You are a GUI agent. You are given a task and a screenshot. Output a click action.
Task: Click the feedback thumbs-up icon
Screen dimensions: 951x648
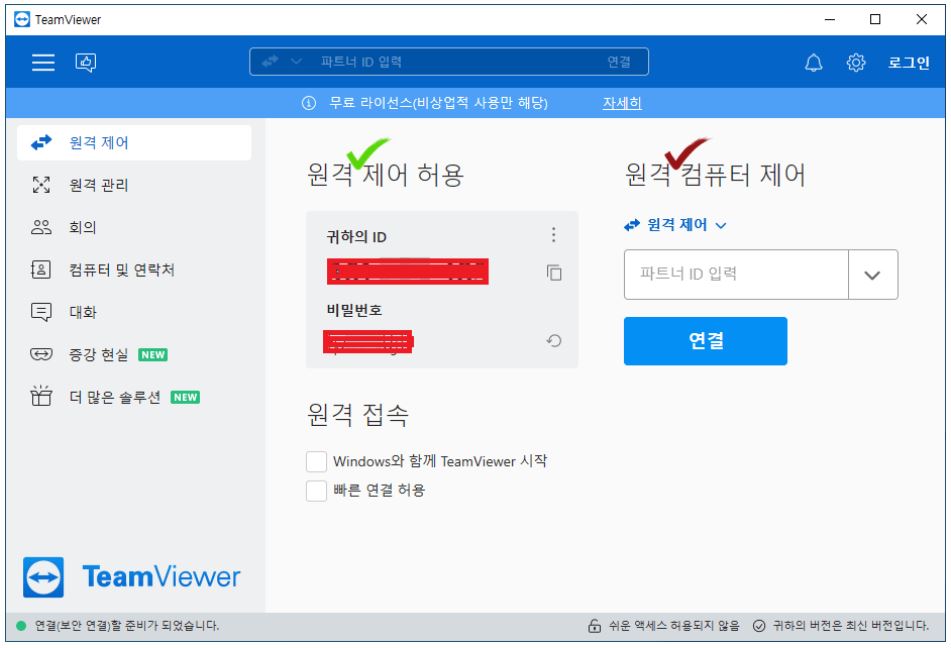click(86, 62)
